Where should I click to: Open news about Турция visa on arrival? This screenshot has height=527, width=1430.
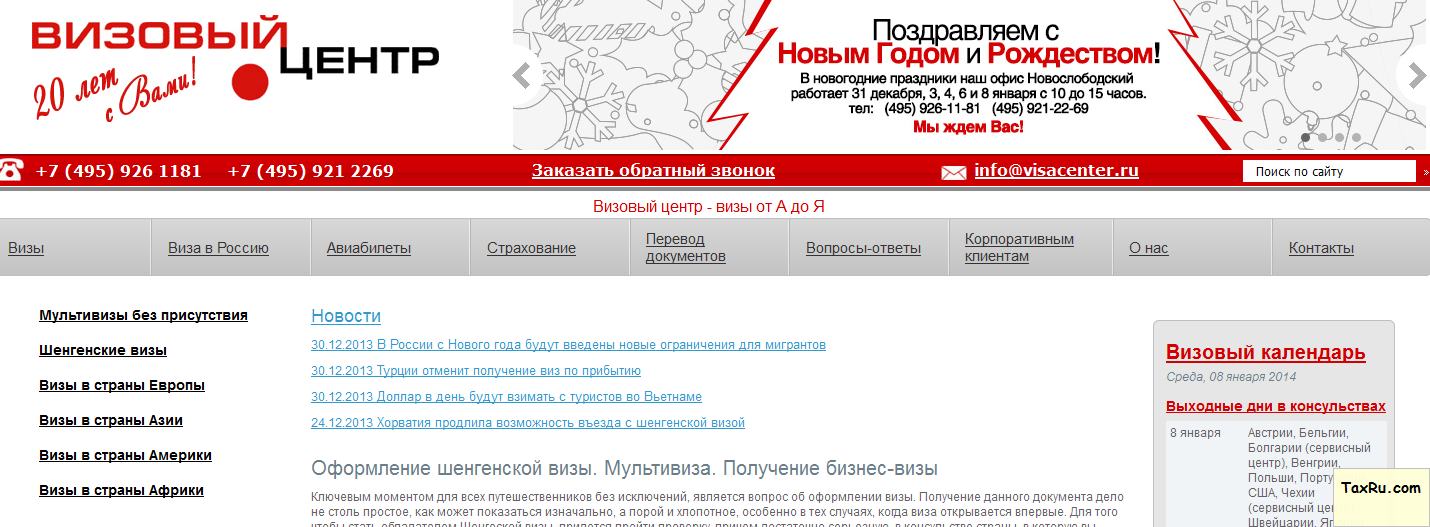point(476,371)
